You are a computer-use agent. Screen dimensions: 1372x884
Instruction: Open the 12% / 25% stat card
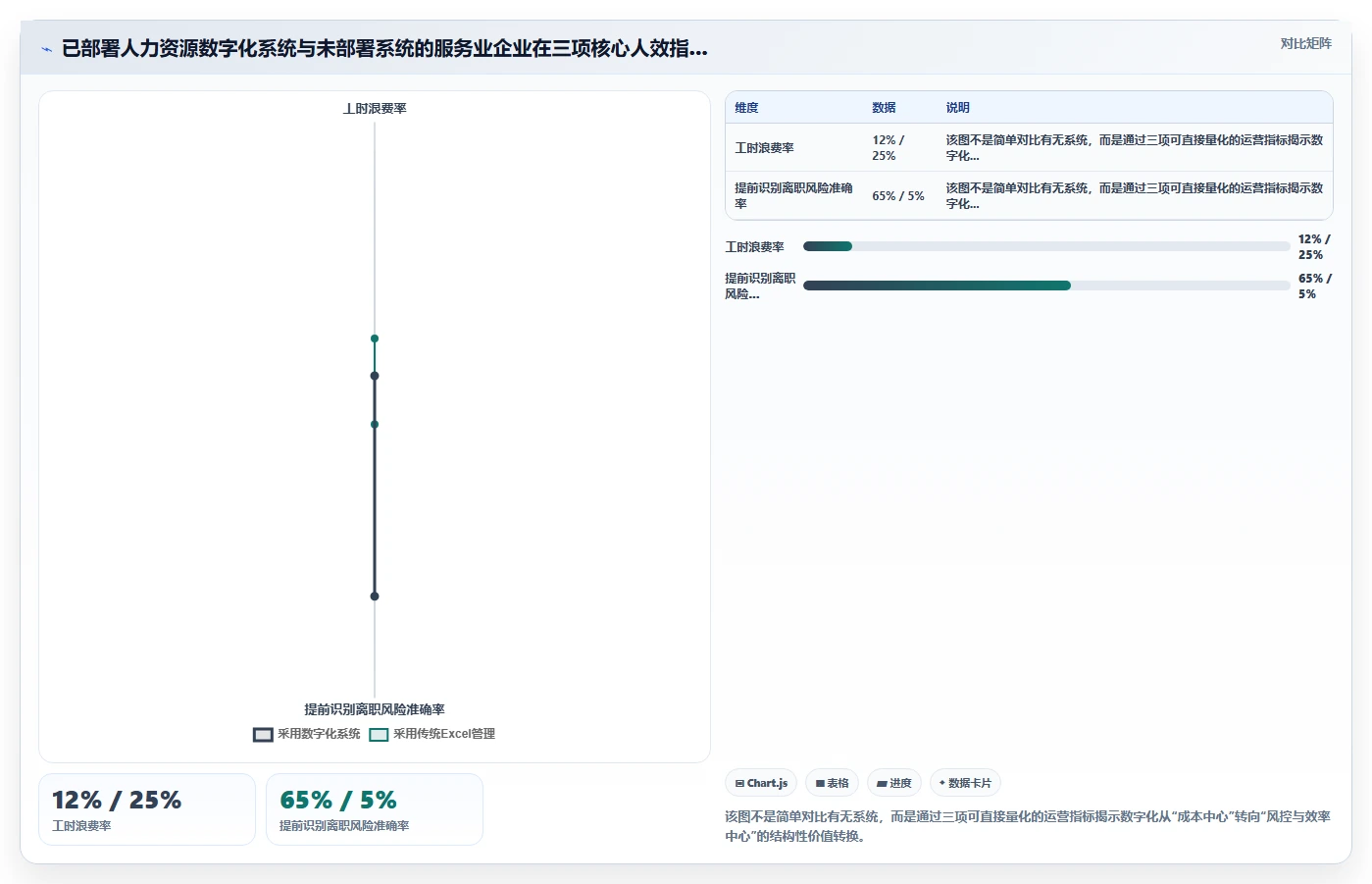point(147,809)
